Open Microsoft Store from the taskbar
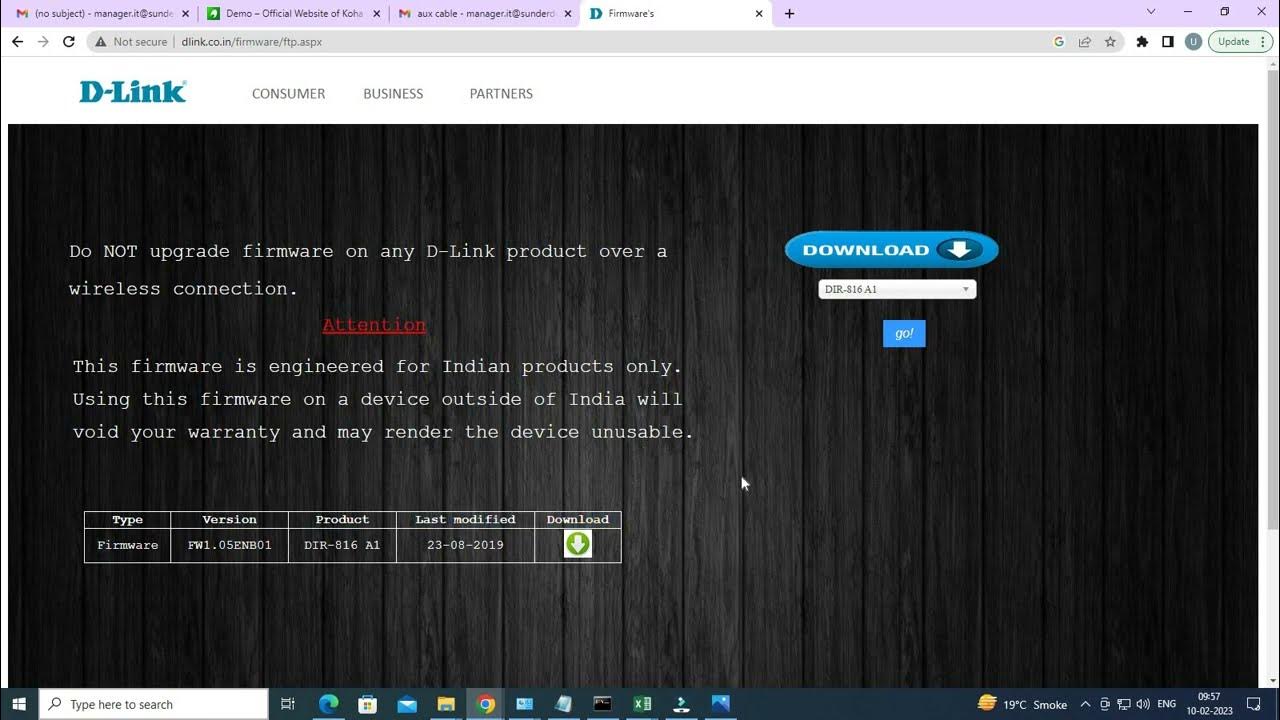 [367, 704]
